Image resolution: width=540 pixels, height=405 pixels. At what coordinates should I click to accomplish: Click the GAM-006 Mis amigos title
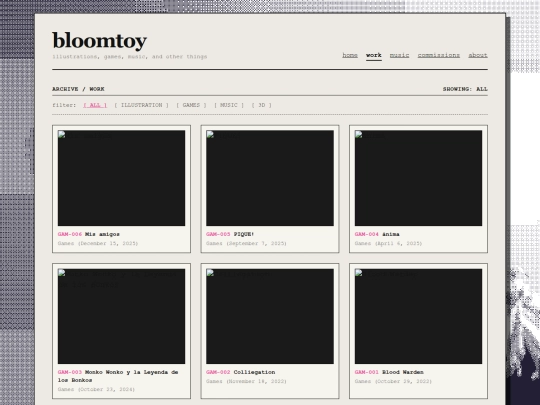tap(89, 234)
